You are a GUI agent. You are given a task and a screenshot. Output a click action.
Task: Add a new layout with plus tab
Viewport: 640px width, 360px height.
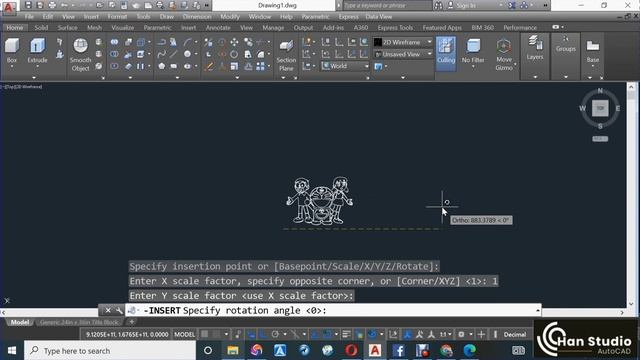pos(131,322)
